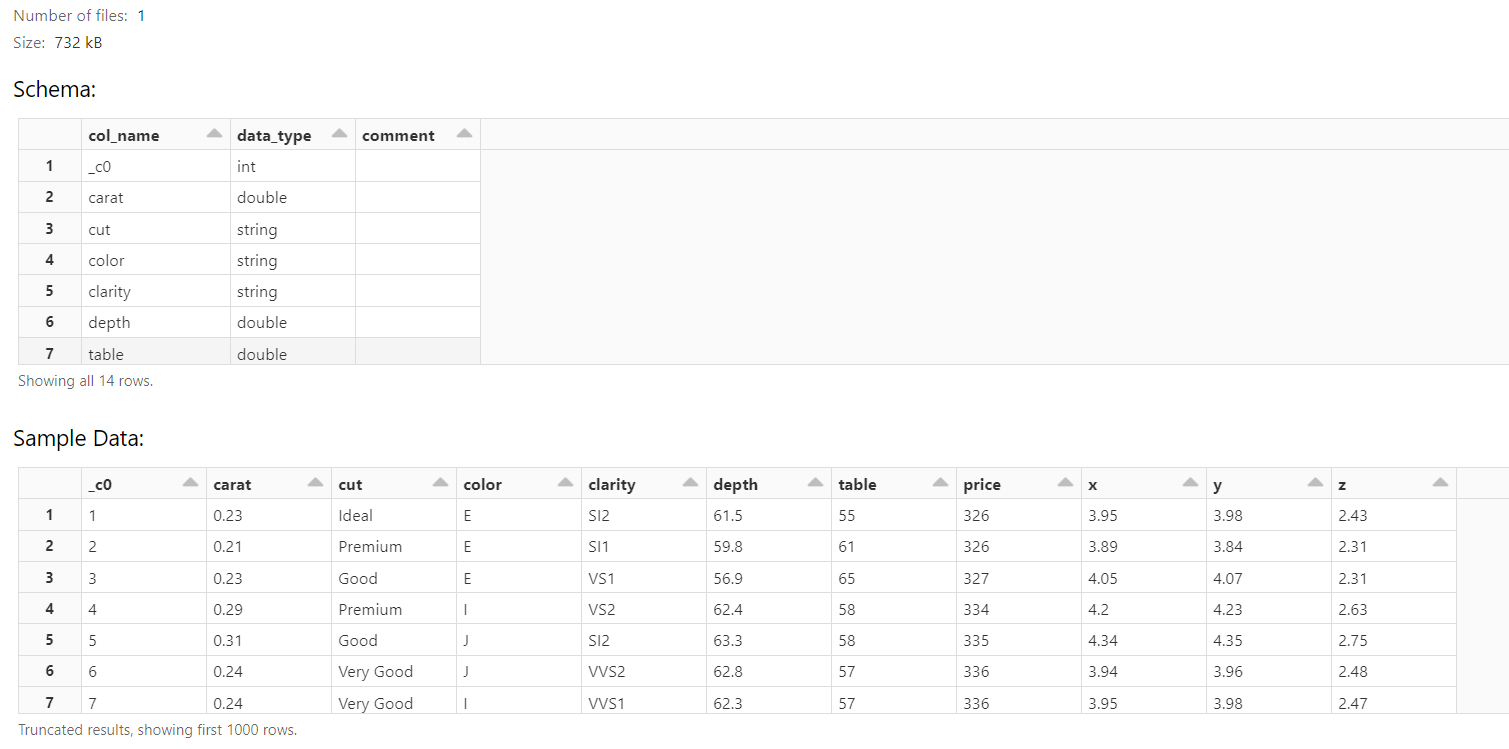
Task: Sort sample data by z arrow
Action: [1440, 483]
